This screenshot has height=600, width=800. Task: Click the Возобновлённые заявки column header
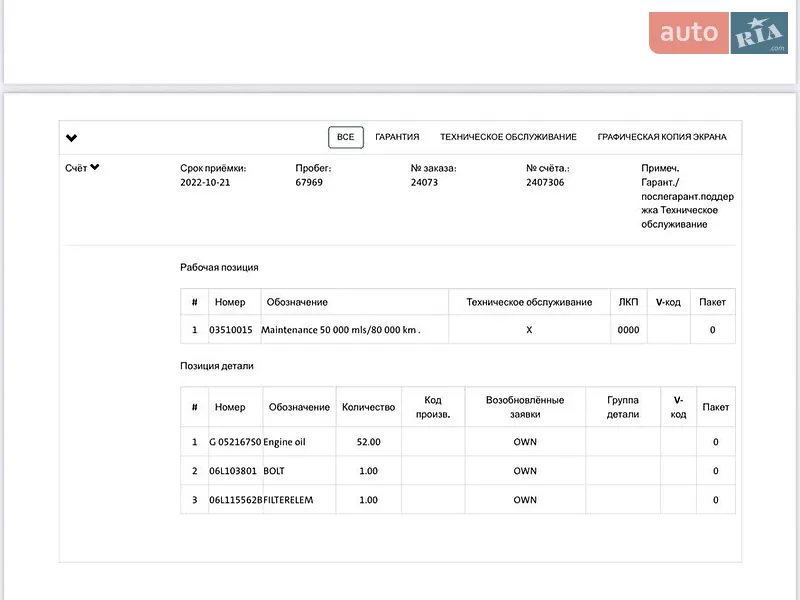[525, 407]
